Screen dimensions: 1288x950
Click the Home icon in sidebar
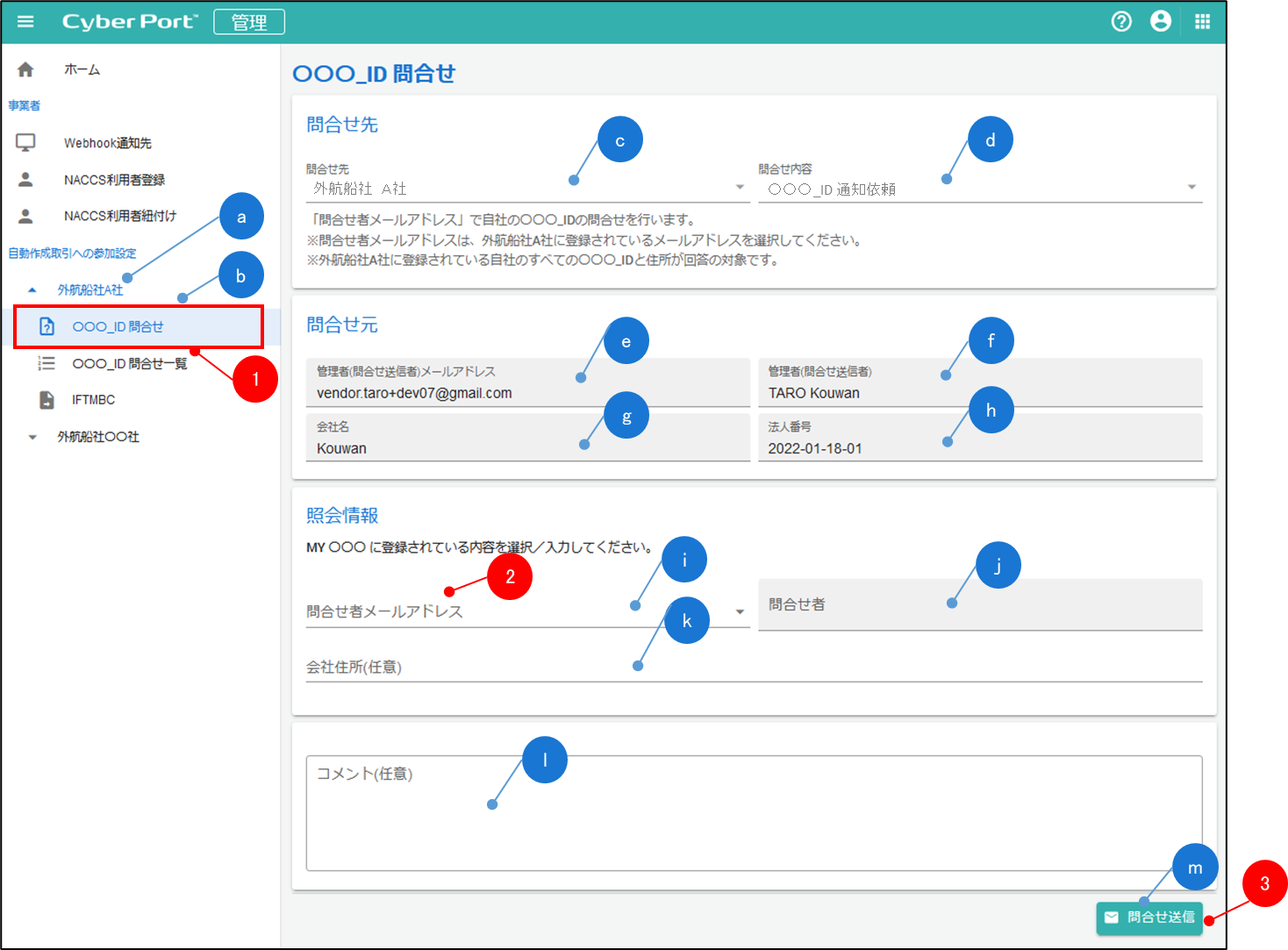point(25,69)
